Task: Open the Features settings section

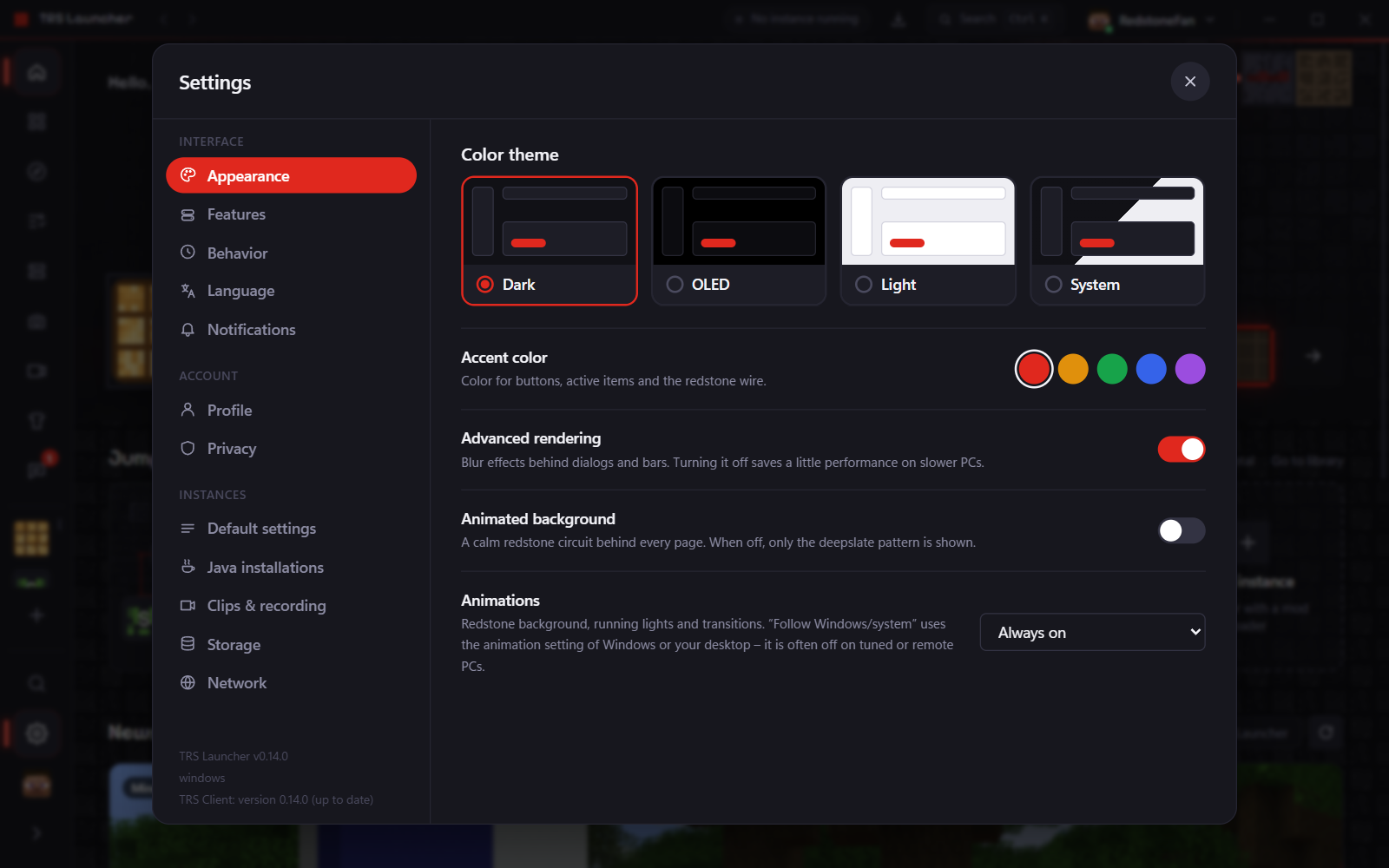Action: pyautogui.click(x=291, y=214)
